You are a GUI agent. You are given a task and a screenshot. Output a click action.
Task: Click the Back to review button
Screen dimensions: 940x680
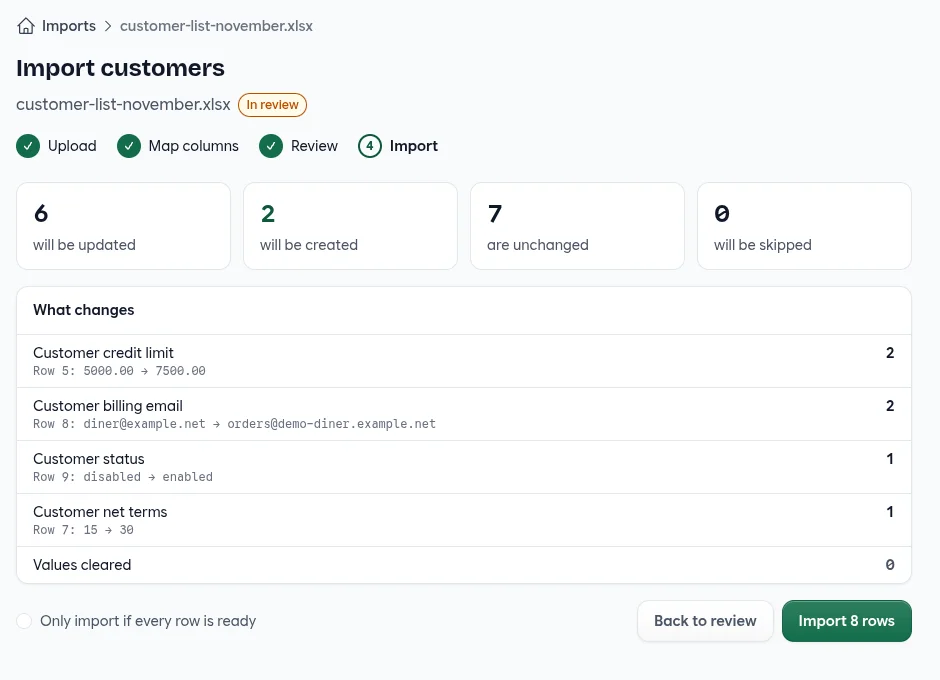706,621
